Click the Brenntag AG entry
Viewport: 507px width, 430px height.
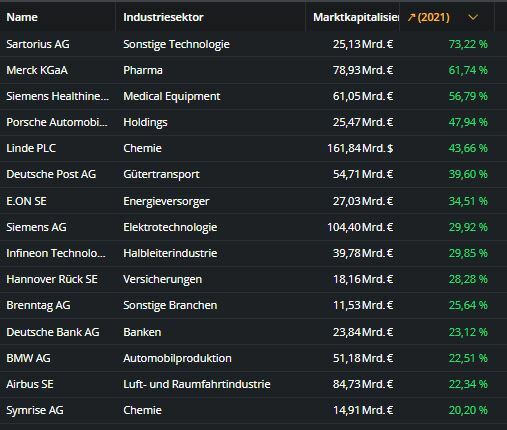[38, 305]
